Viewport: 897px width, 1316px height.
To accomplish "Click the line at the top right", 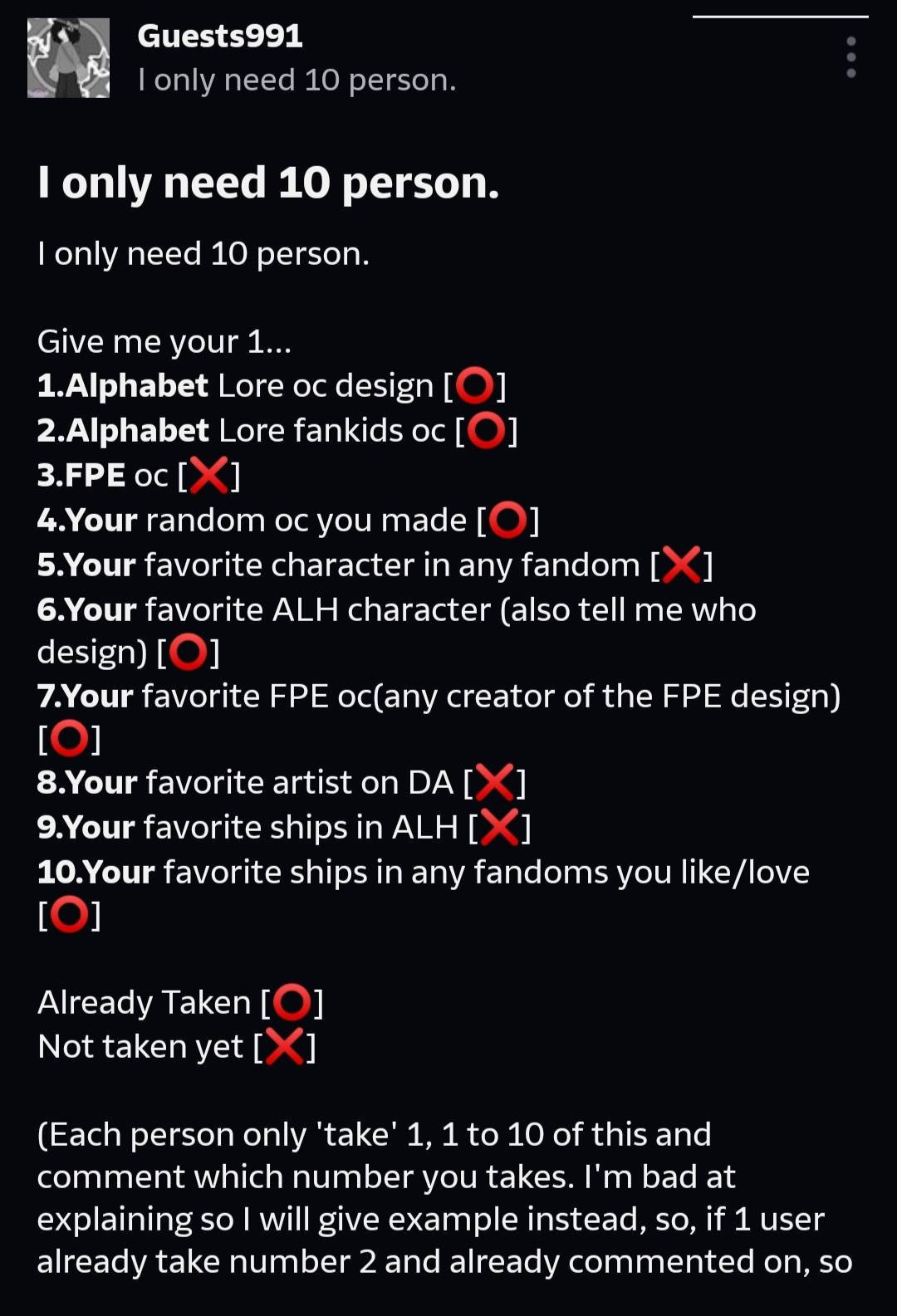I will 781,16.
